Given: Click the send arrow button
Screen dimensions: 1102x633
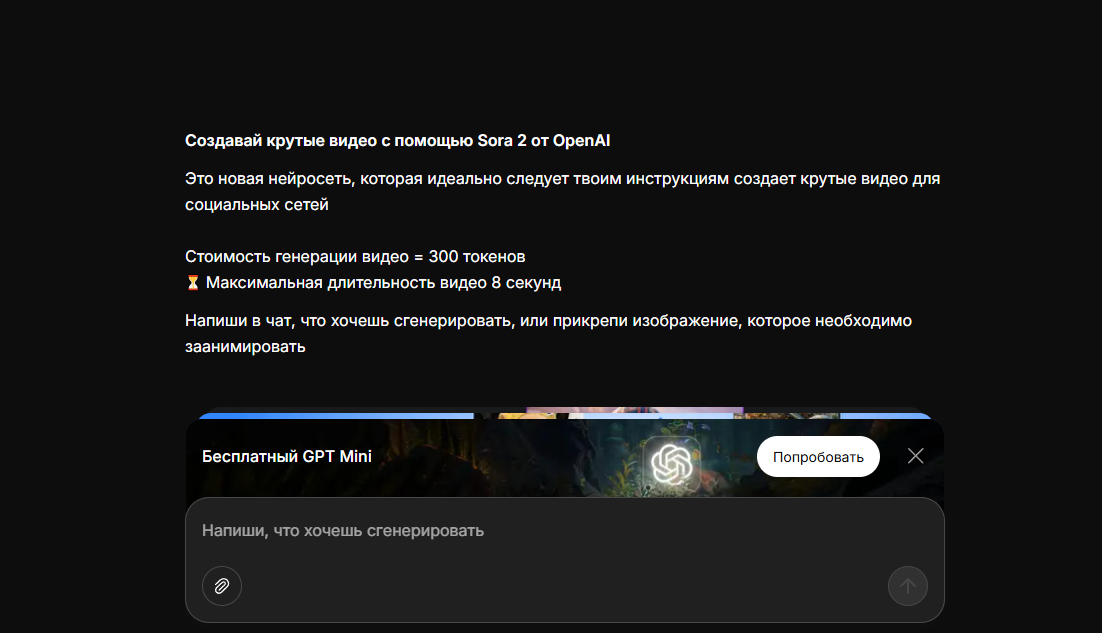Looking at the screenshot, I should click(907, 586).
